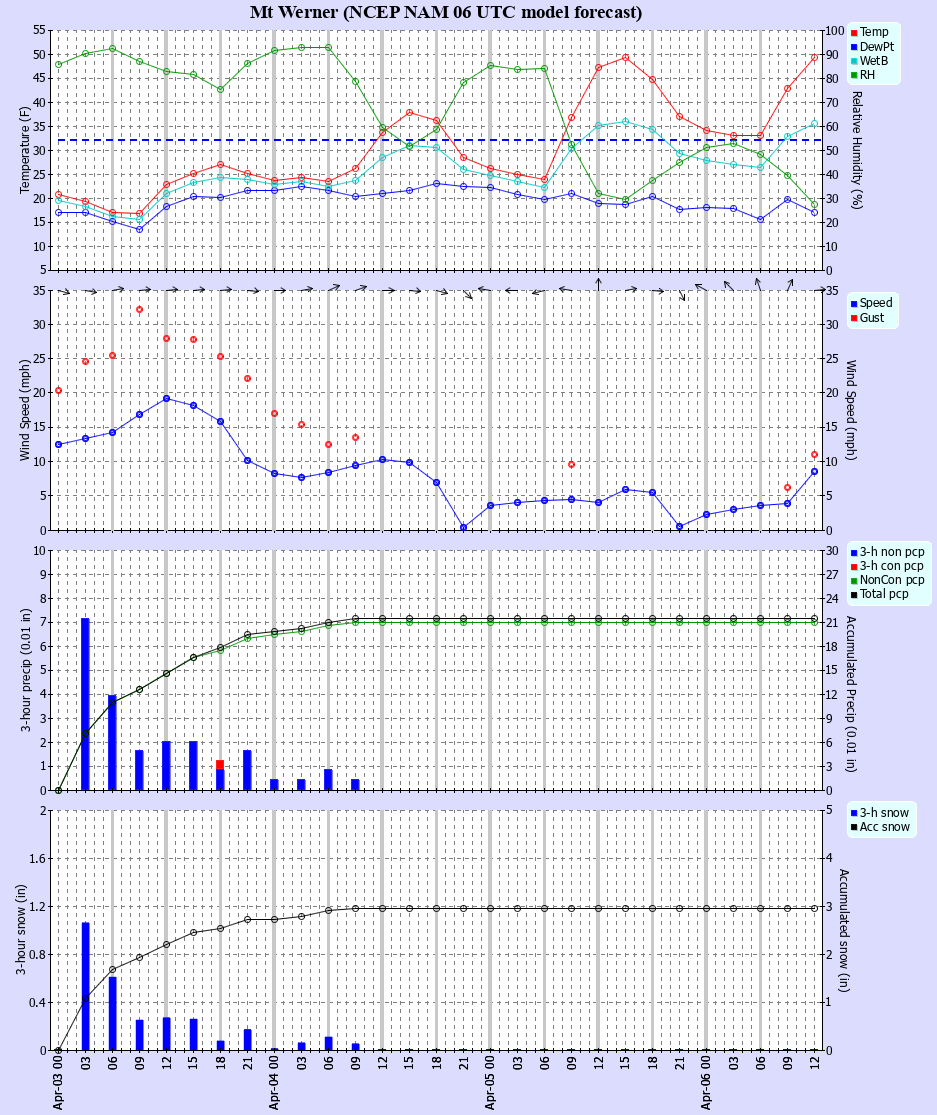This screenshot has width=937, height=1115.
Task: Toggle the 3-h snow series visibility
Action: point(856,815)
